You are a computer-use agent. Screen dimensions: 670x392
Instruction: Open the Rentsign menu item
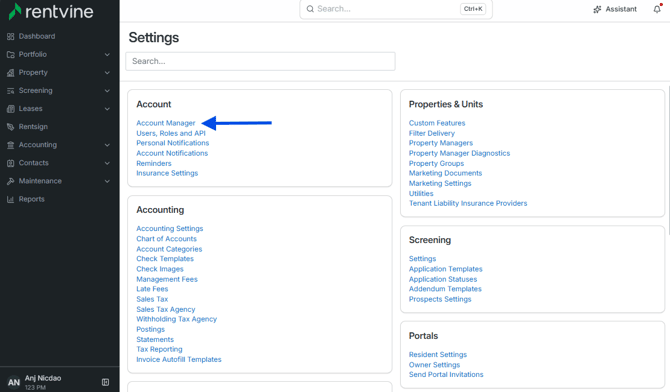tap(33, 127)
